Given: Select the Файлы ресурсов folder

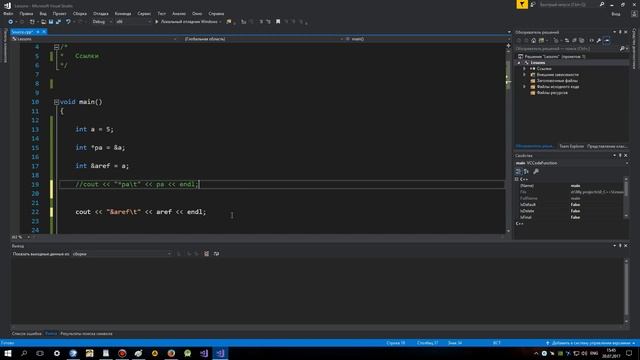Looking at the screenshot, I should (552, 93).
